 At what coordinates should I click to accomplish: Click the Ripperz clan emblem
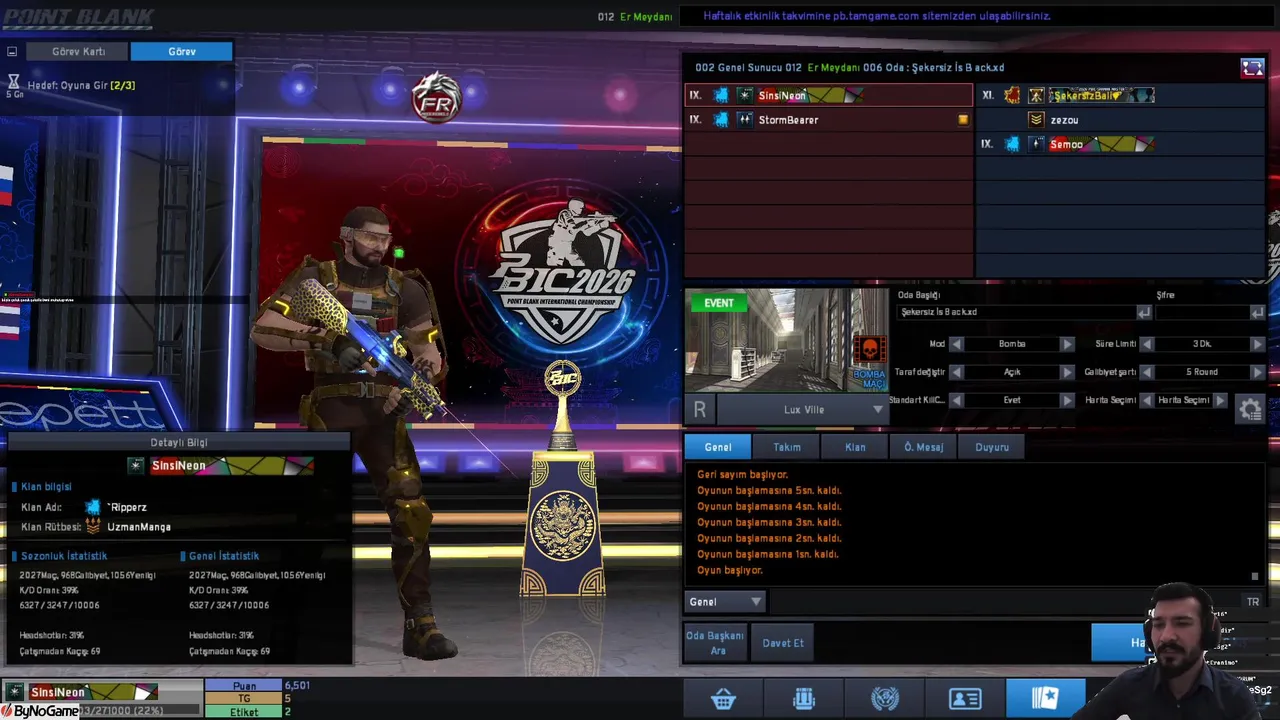pos(93,507)
